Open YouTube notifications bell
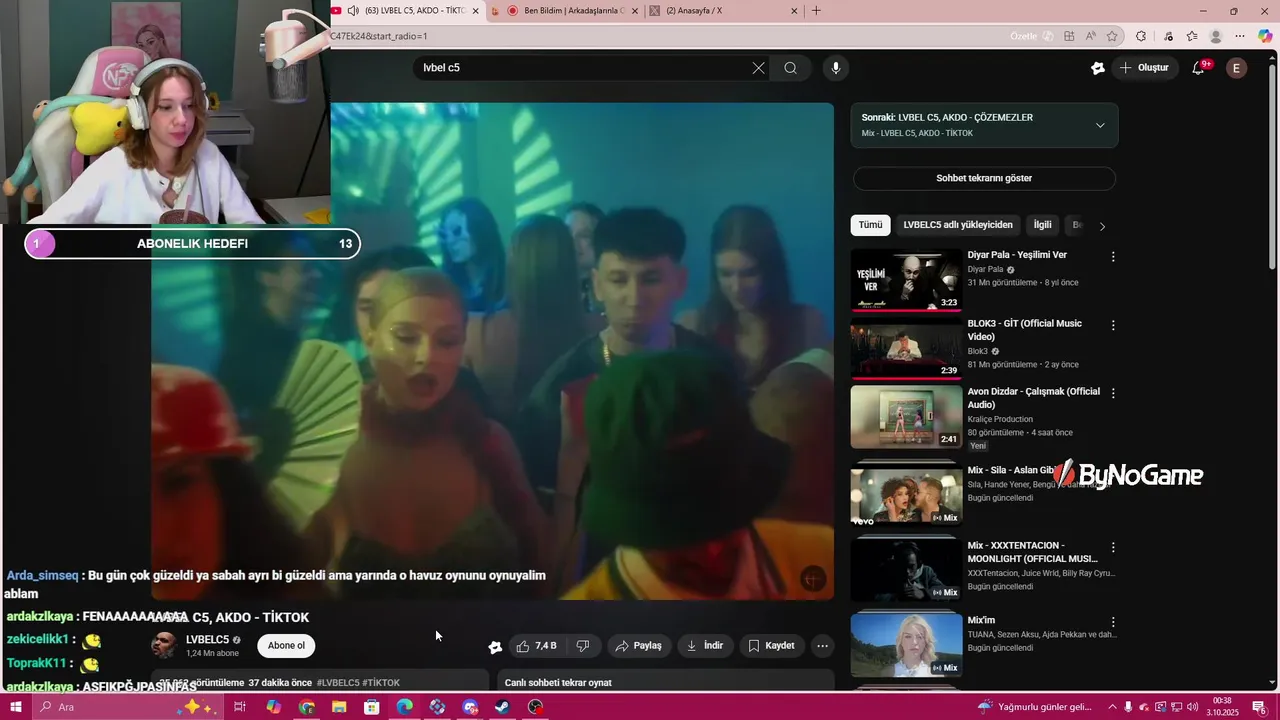 tap(1198, 68)
